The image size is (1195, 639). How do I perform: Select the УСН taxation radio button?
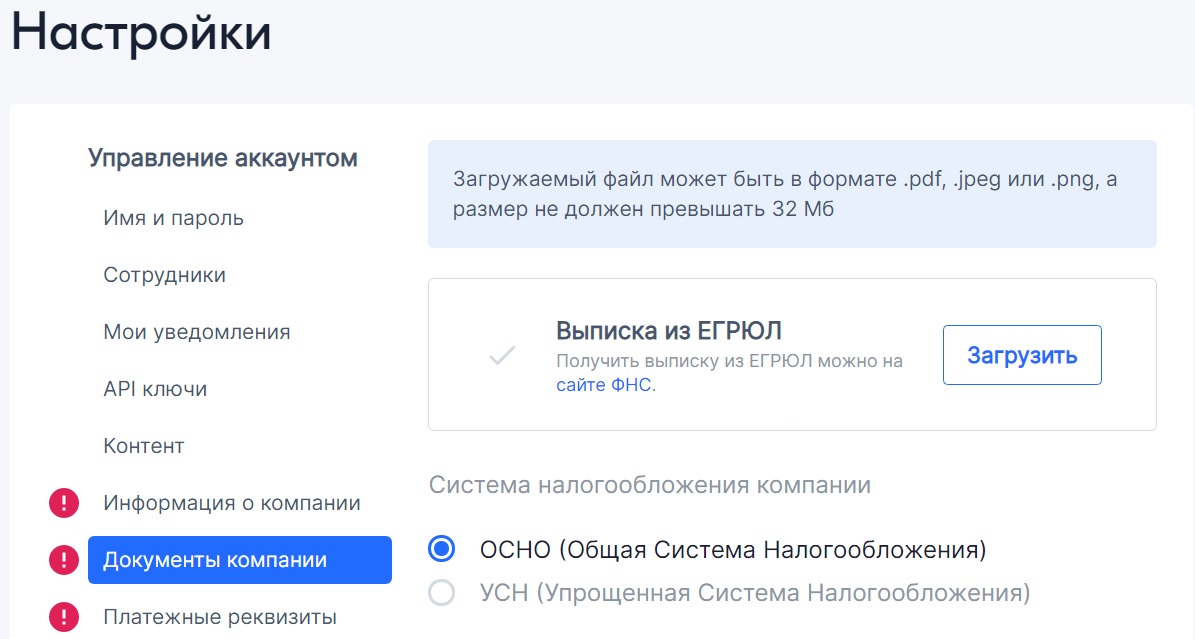point(441,593)
